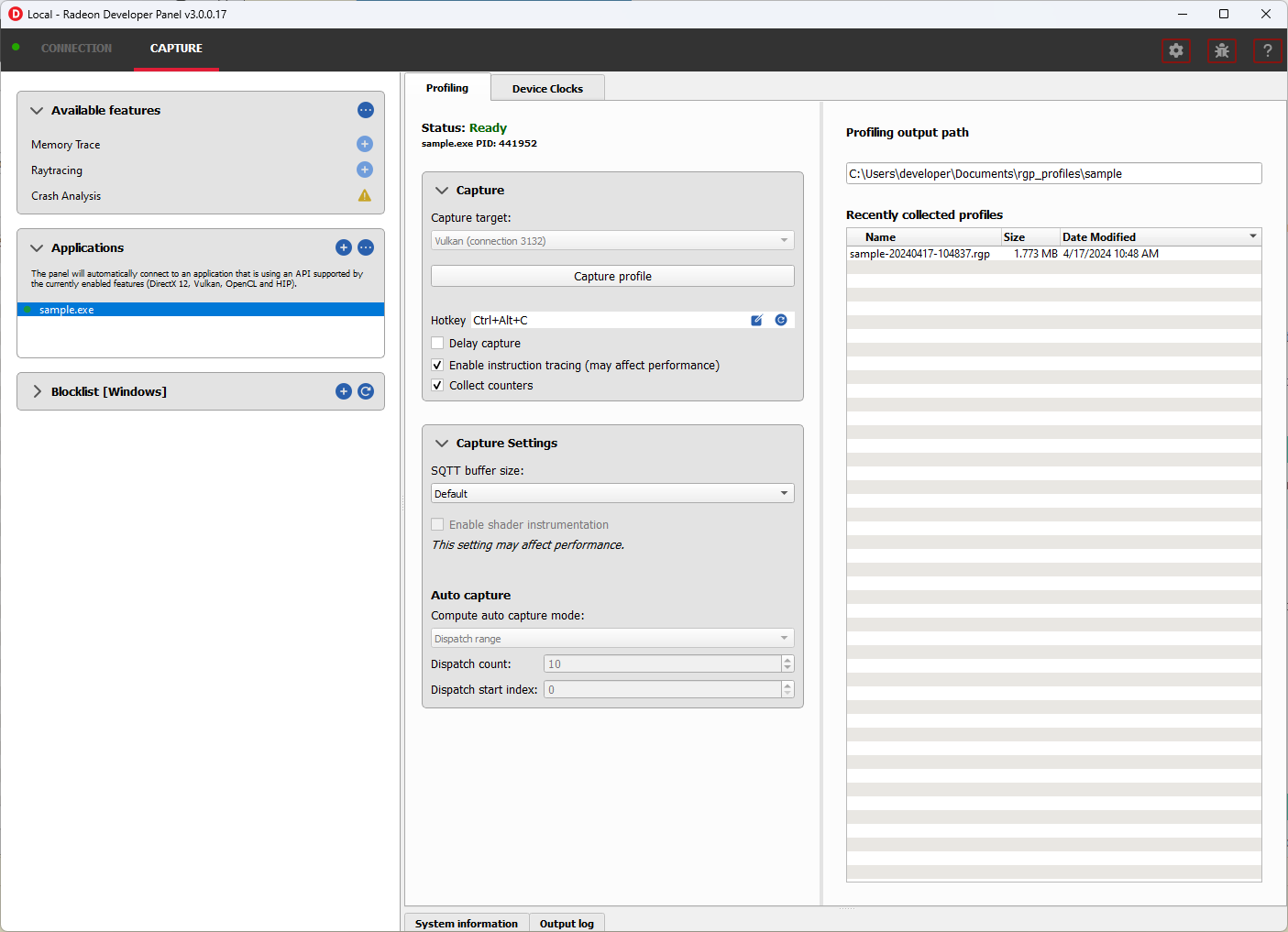
Task: Sort profiles by Name column header
Action: coord(924,236)
